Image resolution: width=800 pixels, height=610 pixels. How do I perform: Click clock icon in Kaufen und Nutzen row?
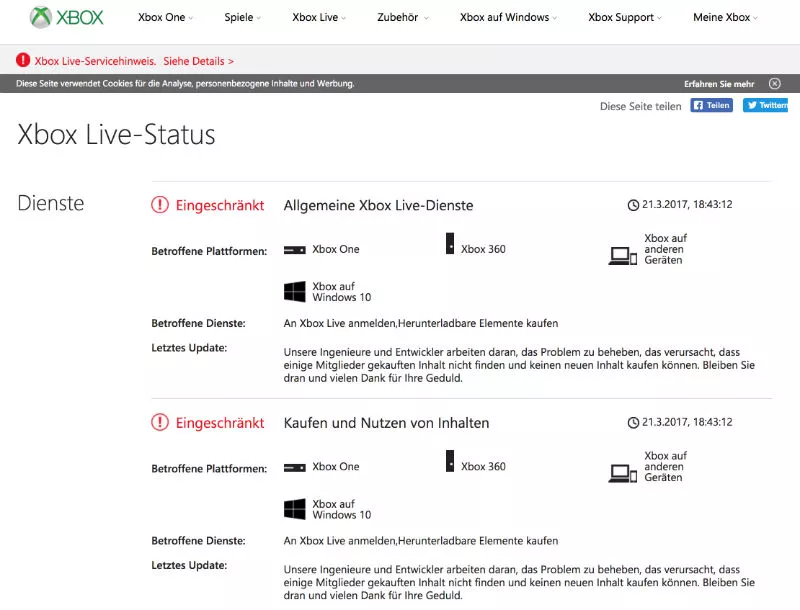(x=633, y=423)
